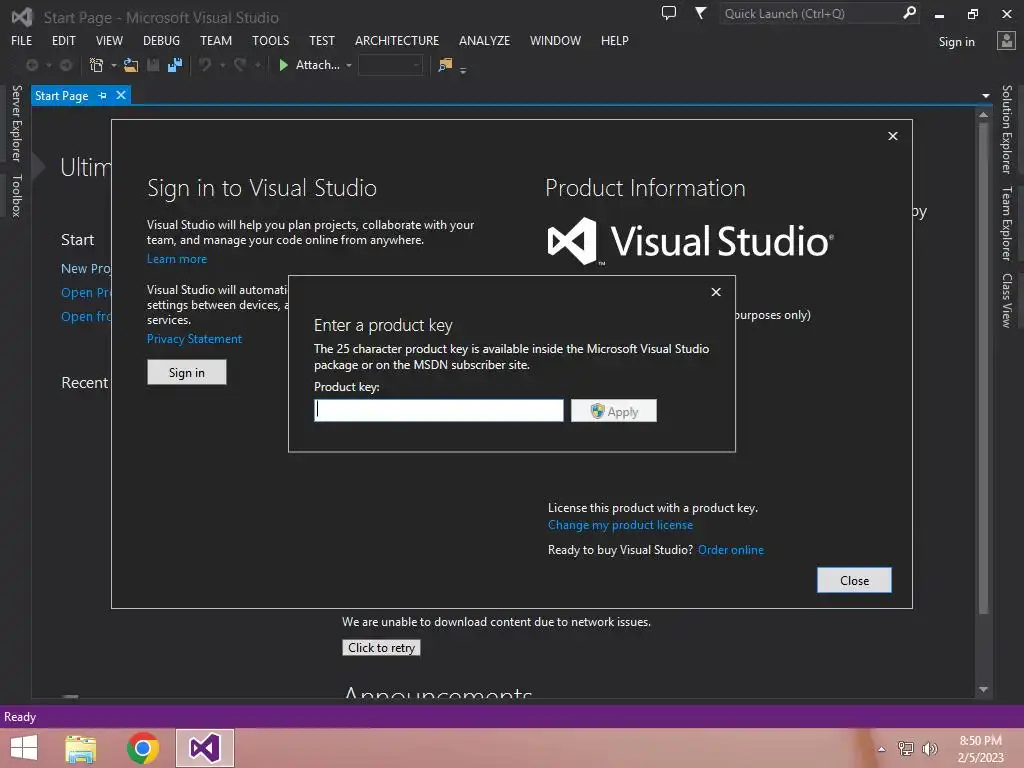Open the document tab list dropdown arrow
The height and width of the screenshot is (768, 1024).
(985, 96)
